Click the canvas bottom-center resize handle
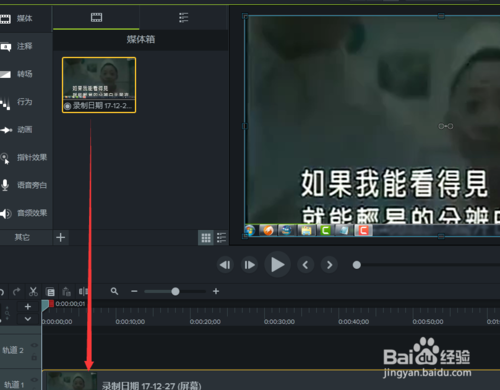 point(441,236)
